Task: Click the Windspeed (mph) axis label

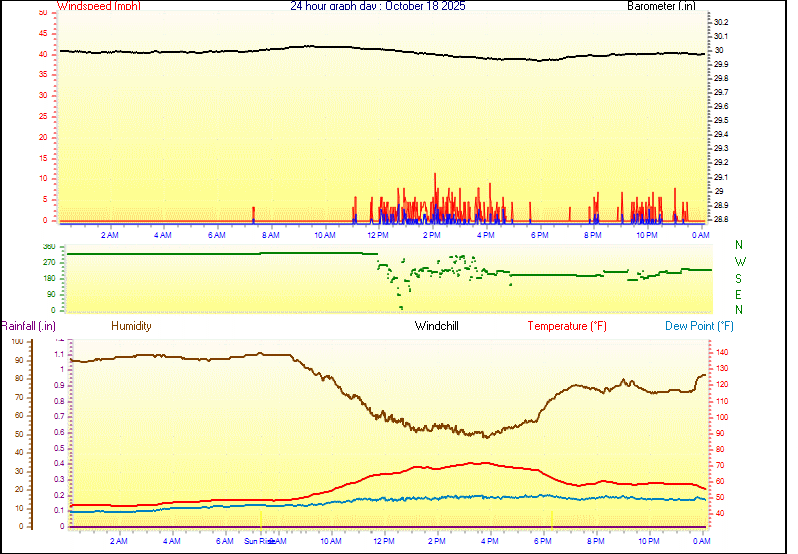Action: point(99,6)
